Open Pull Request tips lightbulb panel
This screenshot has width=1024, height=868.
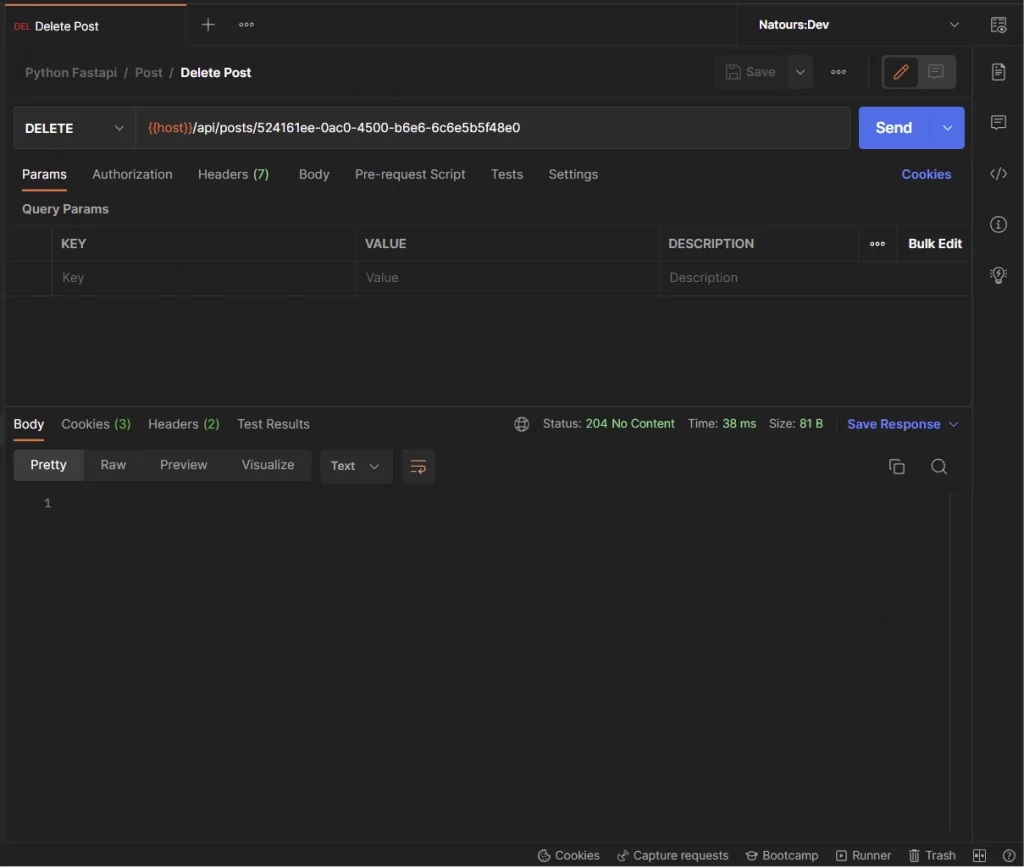click(998, 274)
